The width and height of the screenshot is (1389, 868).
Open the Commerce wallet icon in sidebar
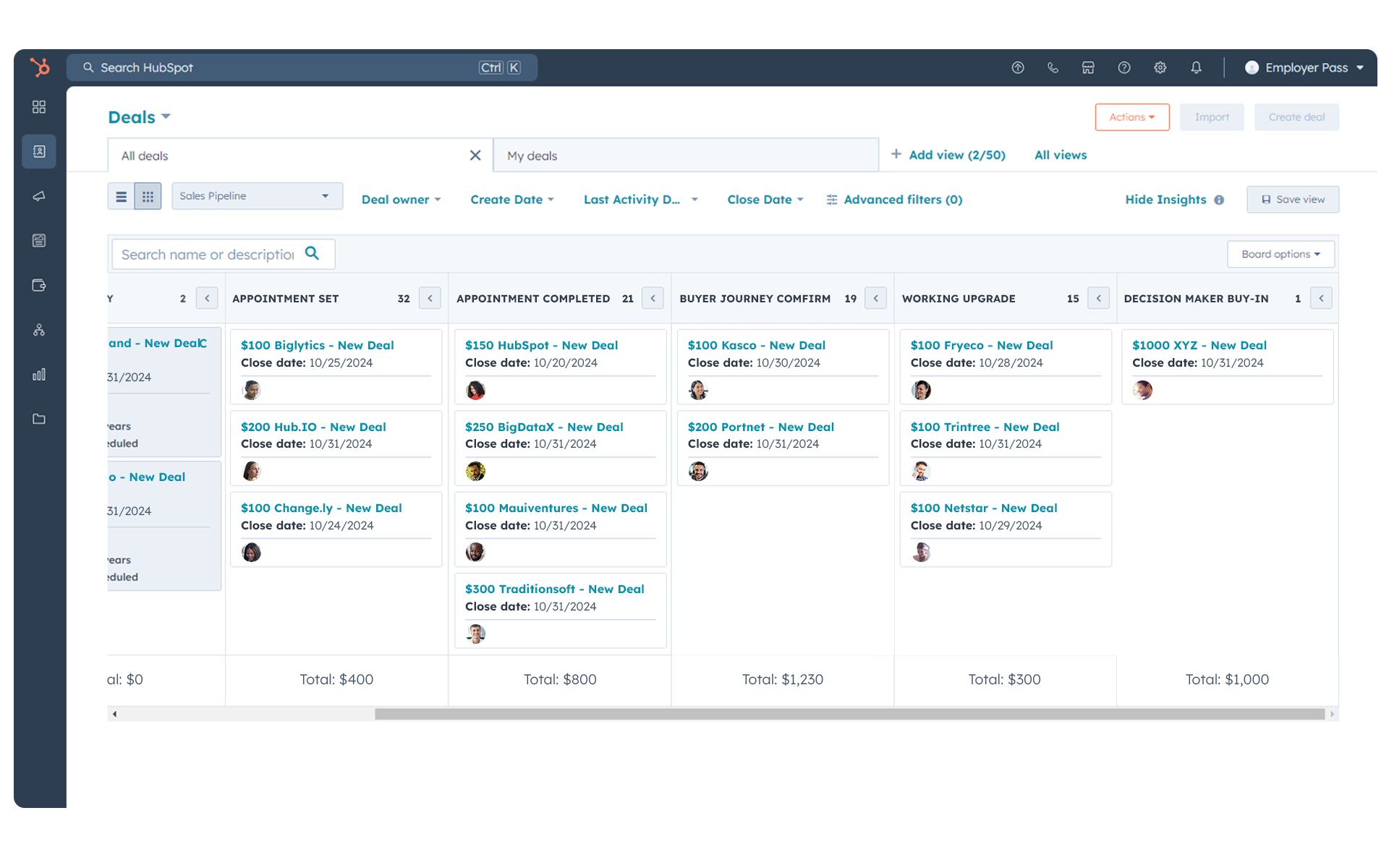(39, 285)
